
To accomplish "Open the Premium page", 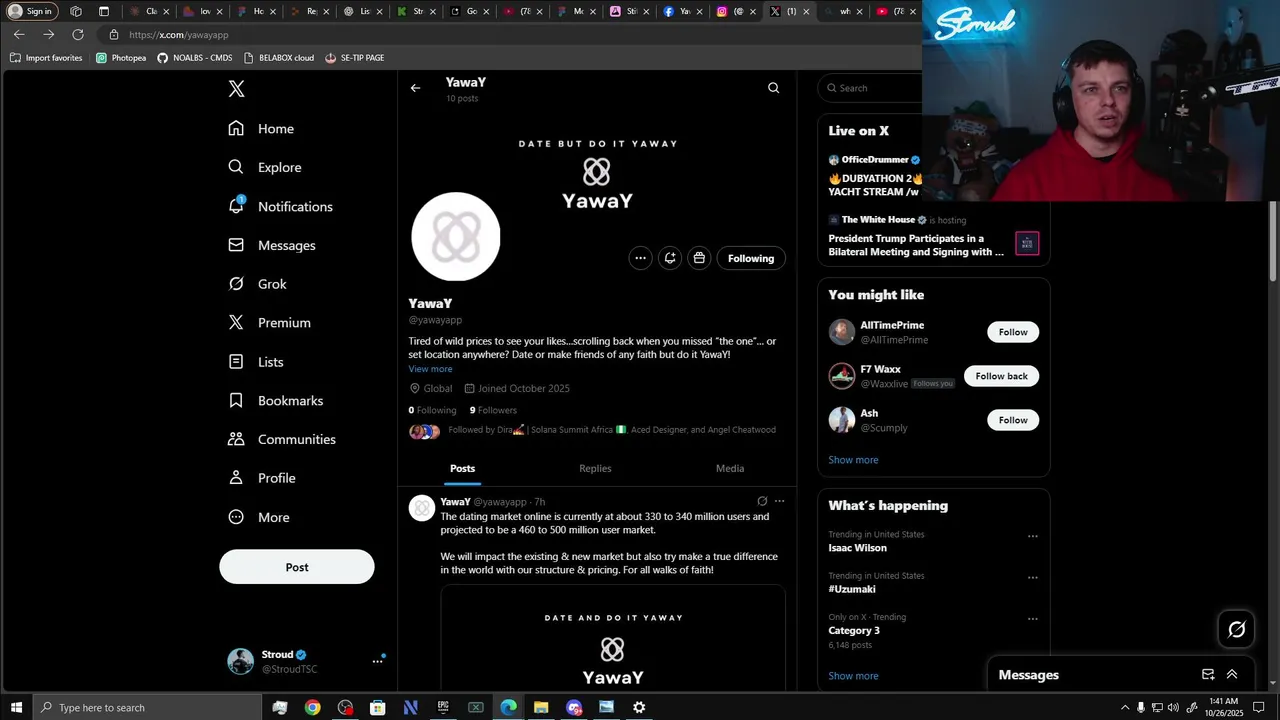I will 269,323.
